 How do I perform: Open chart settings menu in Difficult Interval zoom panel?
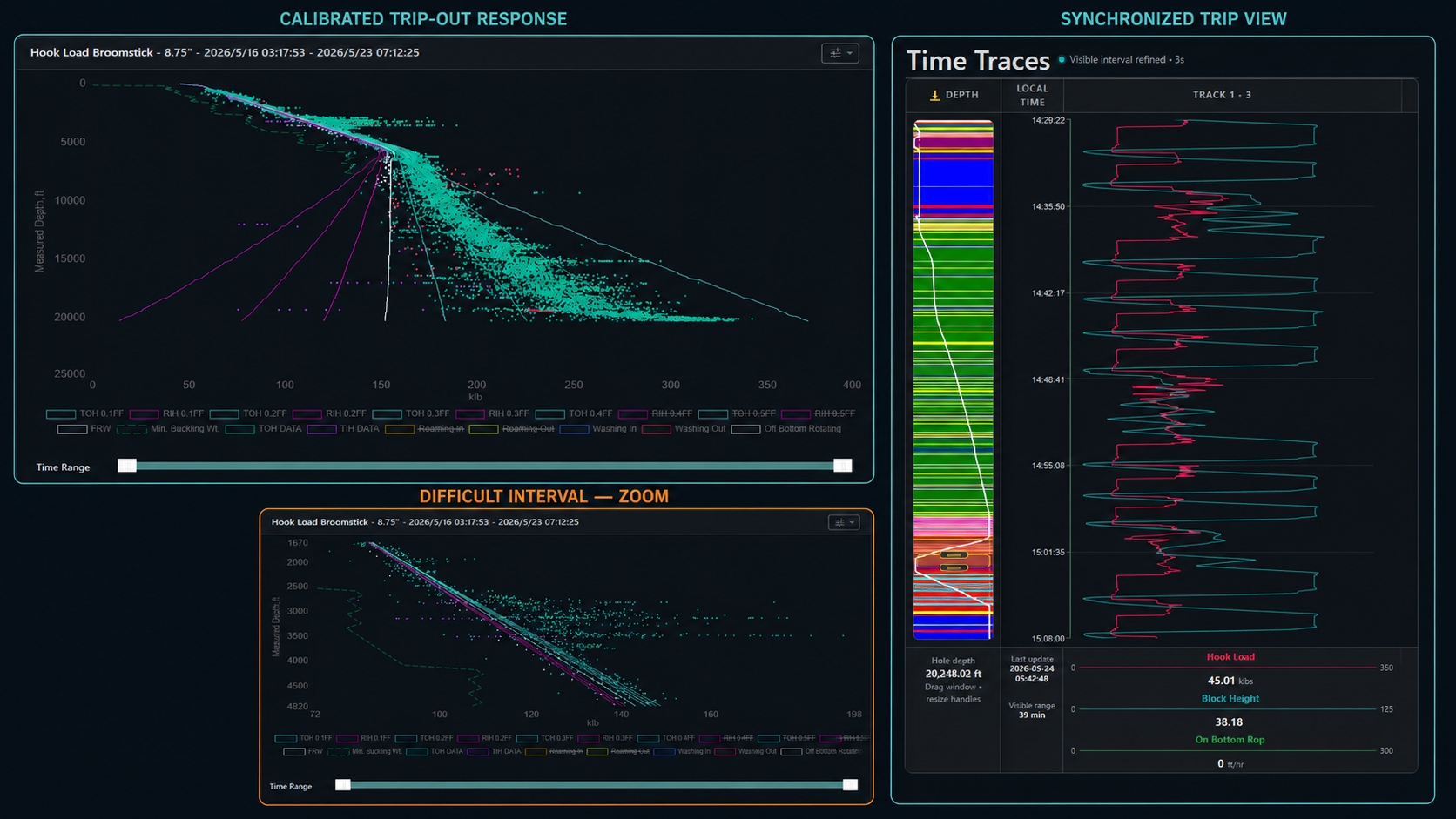tap(844, 522)
